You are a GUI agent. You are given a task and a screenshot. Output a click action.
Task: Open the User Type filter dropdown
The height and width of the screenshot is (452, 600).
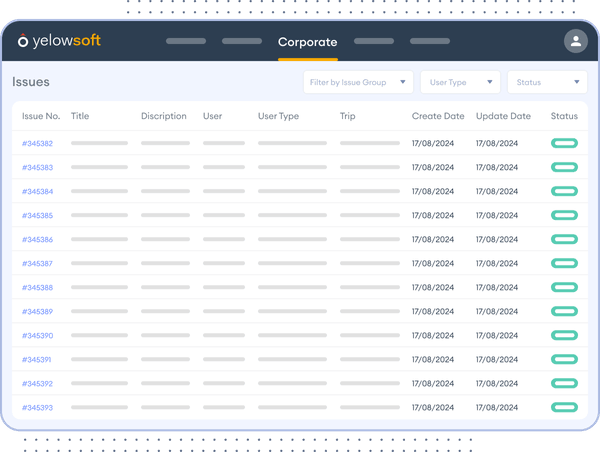pos(459,82)
